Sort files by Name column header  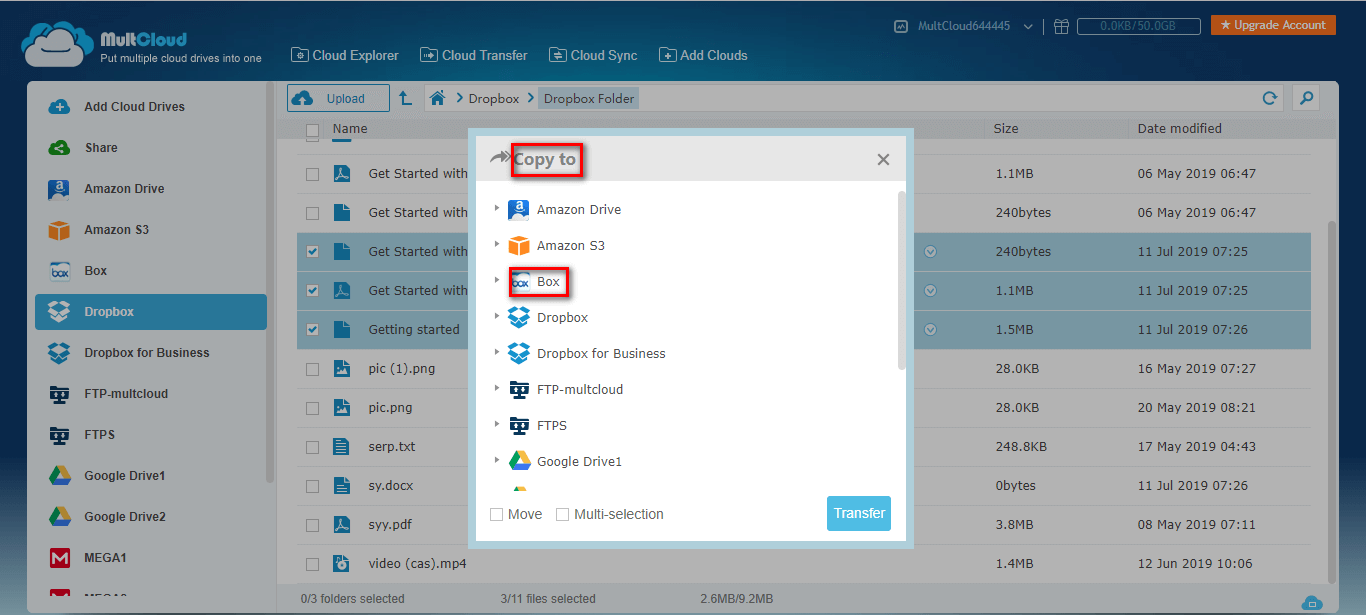350,129
